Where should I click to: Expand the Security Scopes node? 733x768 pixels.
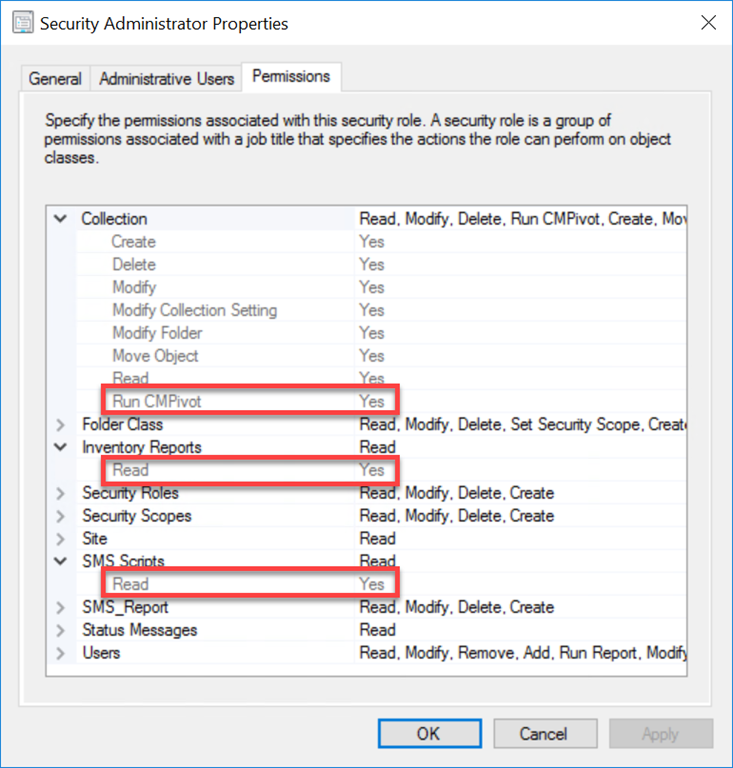pos(61,516)
